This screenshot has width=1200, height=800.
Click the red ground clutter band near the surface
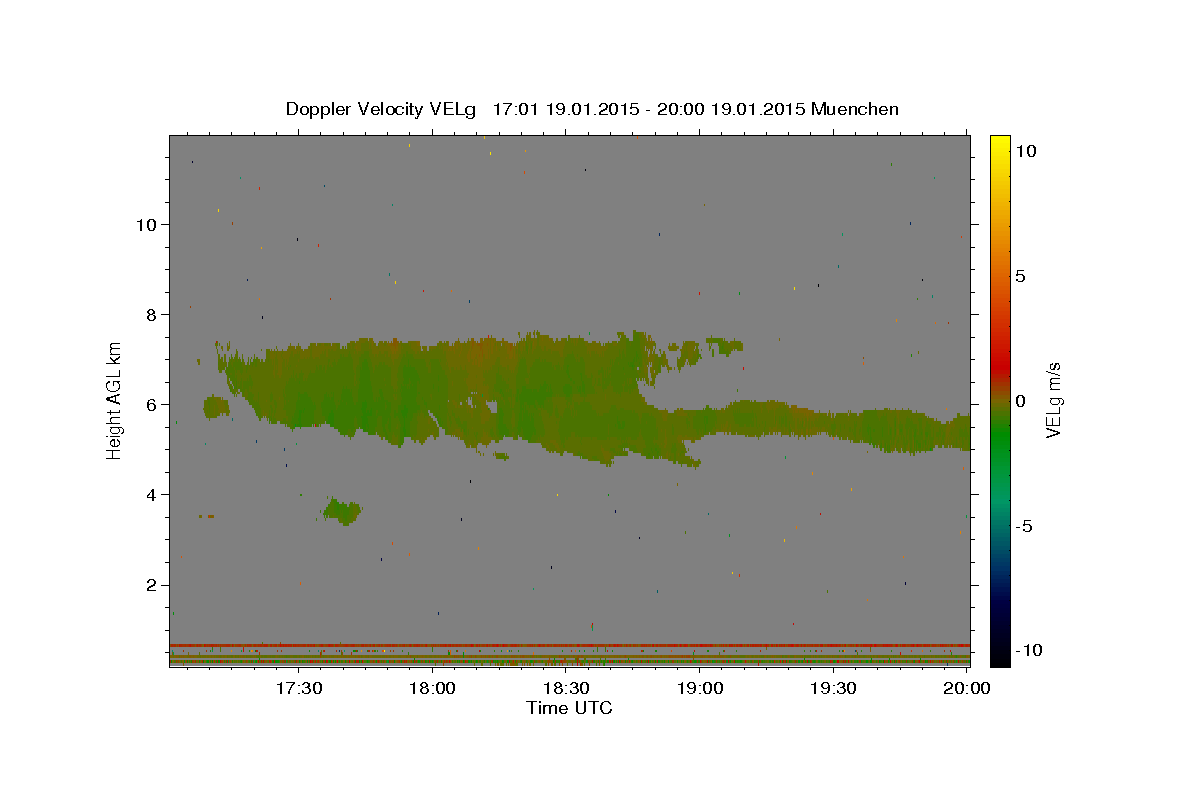click(569, 645)
